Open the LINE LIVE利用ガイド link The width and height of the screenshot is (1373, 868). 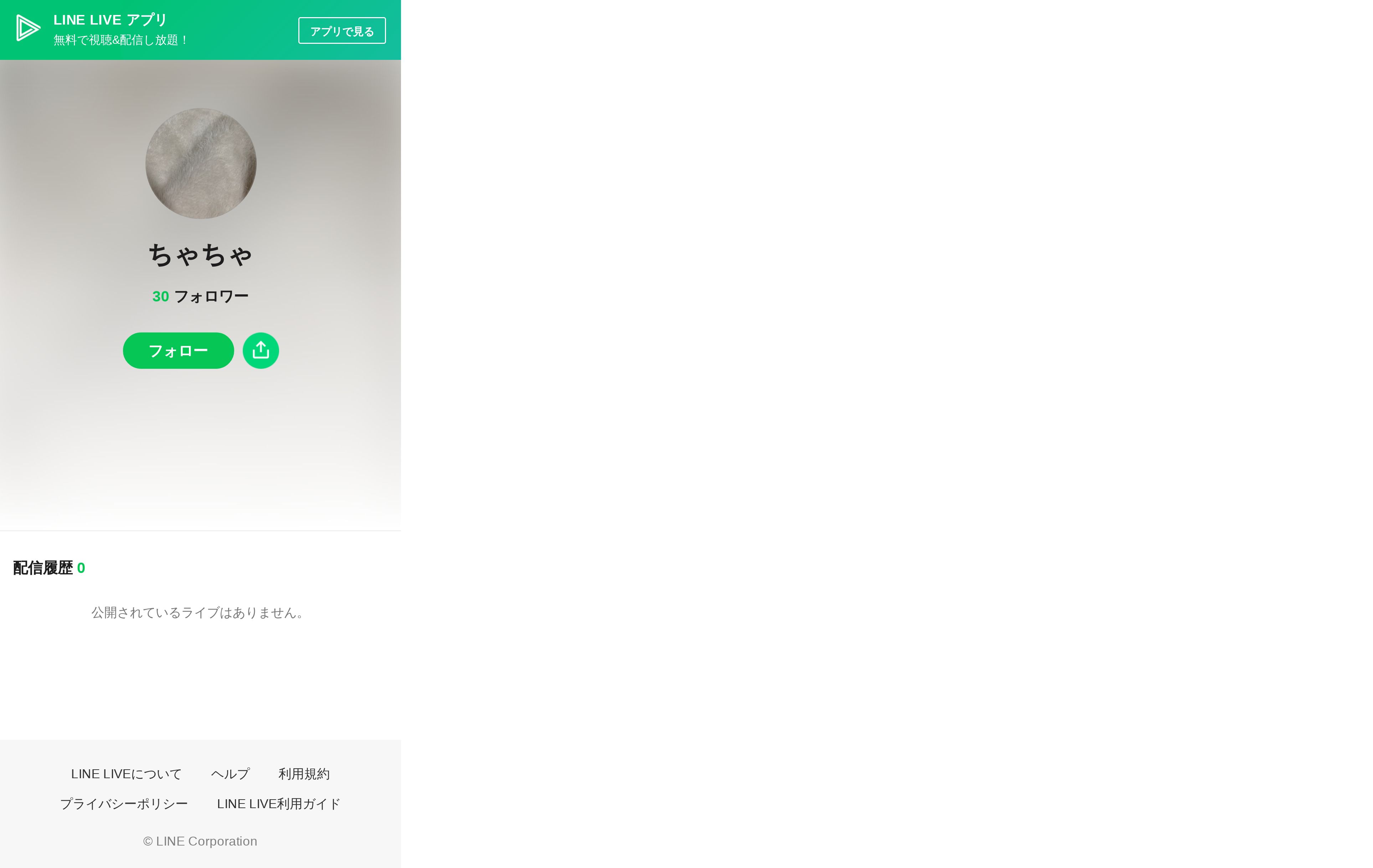[279, 804]
